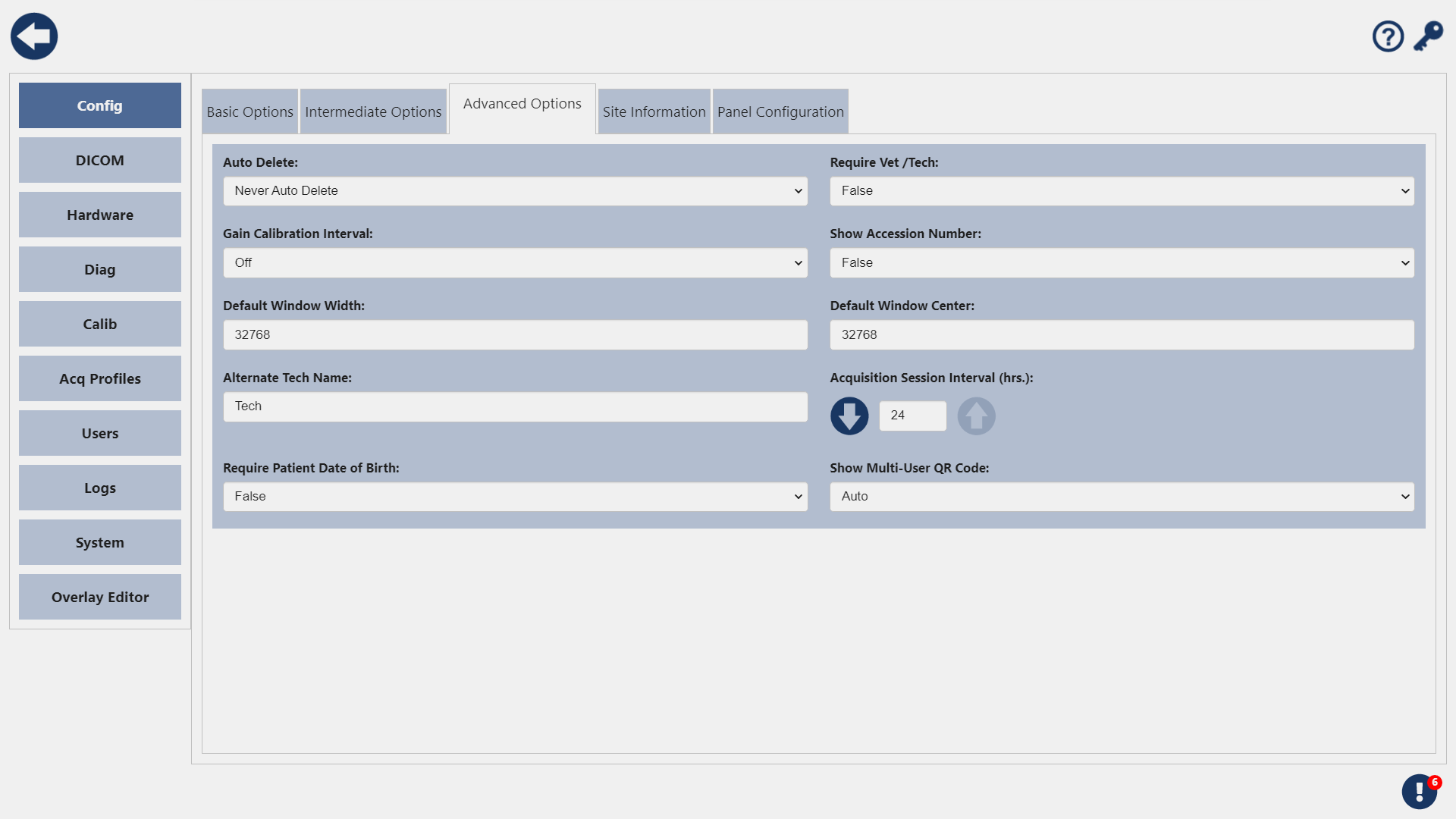Decrease acquisition session interval with down arrow

click(x=849, y=416)
